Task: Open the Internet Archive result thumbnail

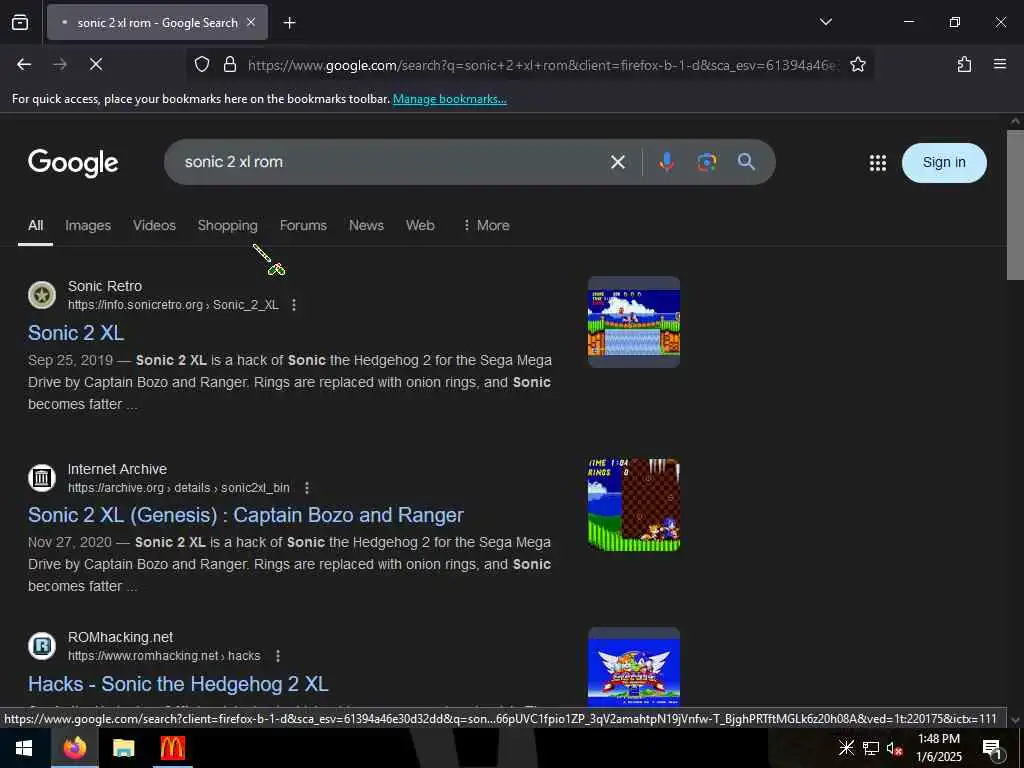Action: [x=633, y=504]
